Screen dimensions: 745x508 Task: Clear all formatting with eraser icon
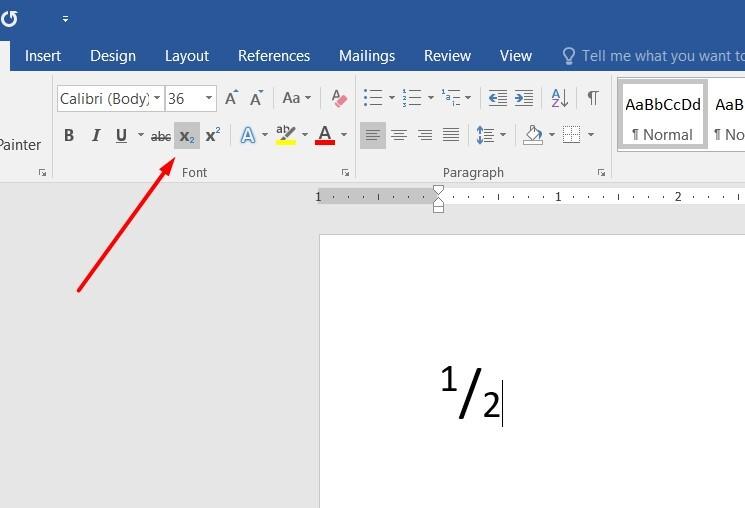tap(339, 98)
